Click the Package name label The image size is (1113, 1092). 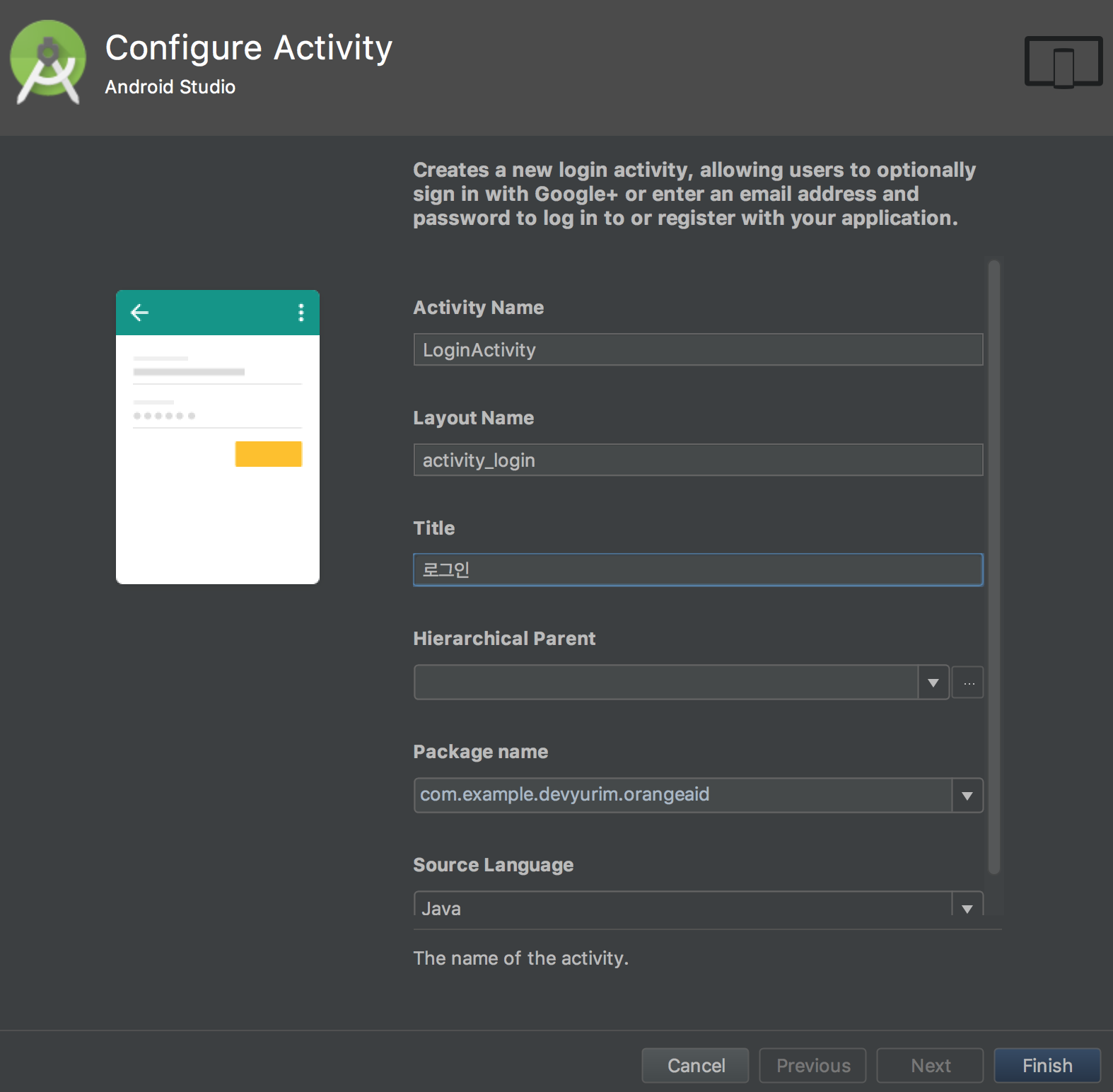point(481,752)
